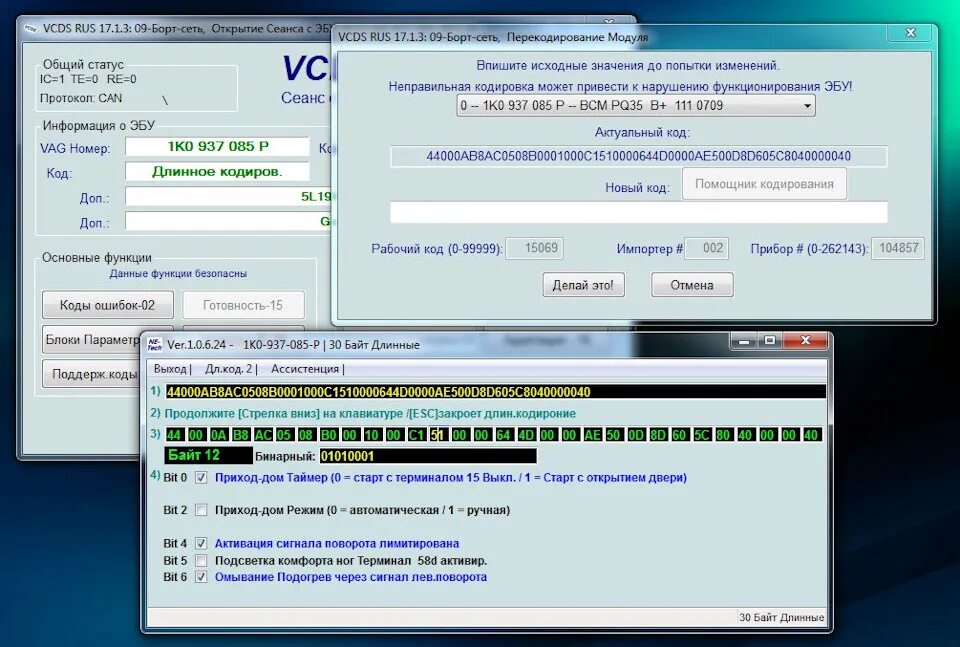Viewport: 960px width, 647px height.
Task: Select byte cell 8D
Action: tap(658, 435)
